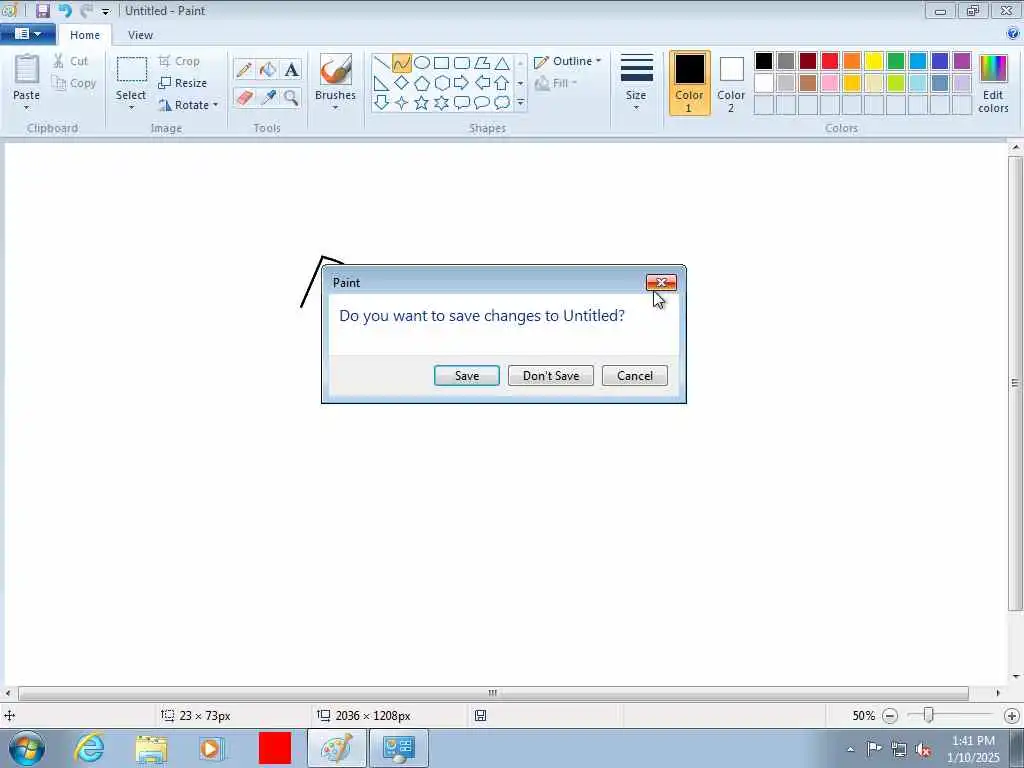Open Windows Media Player from taskbar
Screen dimensions: 1024x768
click(x=212, y=748)
